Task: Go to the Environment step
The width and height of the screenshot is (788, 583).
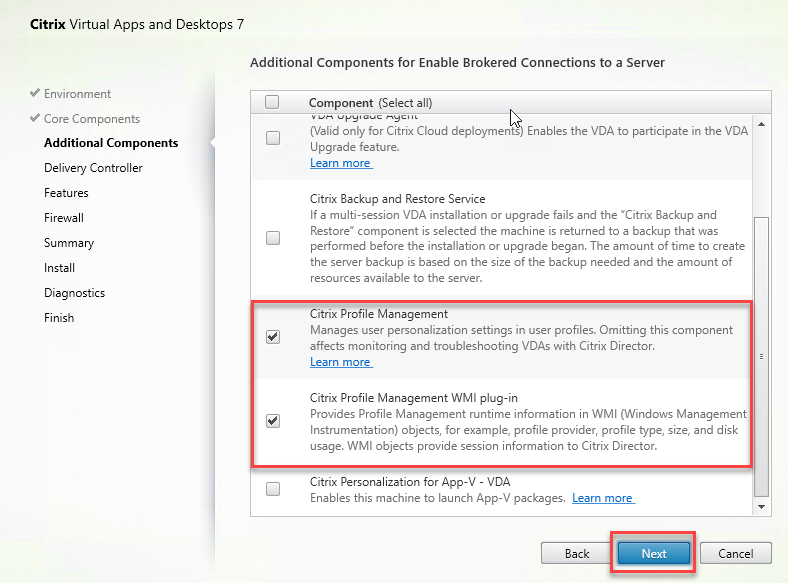Action: 77,94
